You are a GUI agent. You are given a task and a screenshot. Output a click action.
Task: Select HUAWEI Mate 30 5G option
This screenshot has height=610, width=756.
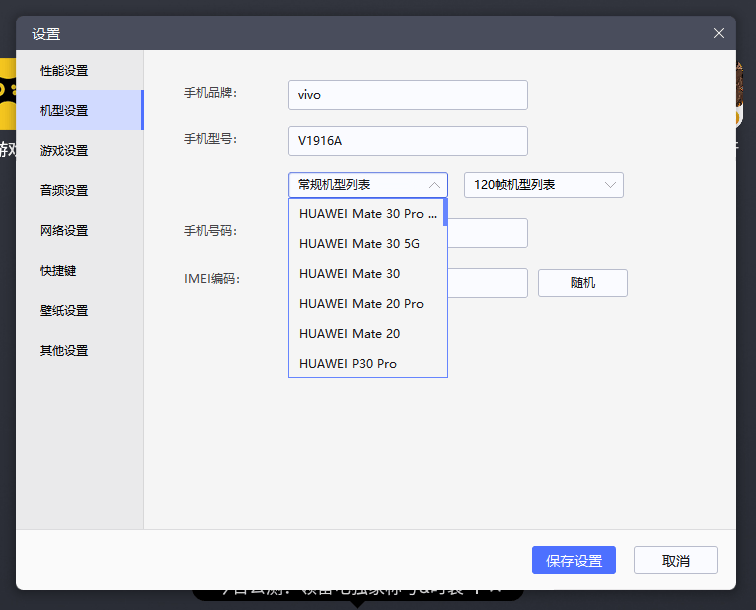[366, 244]
